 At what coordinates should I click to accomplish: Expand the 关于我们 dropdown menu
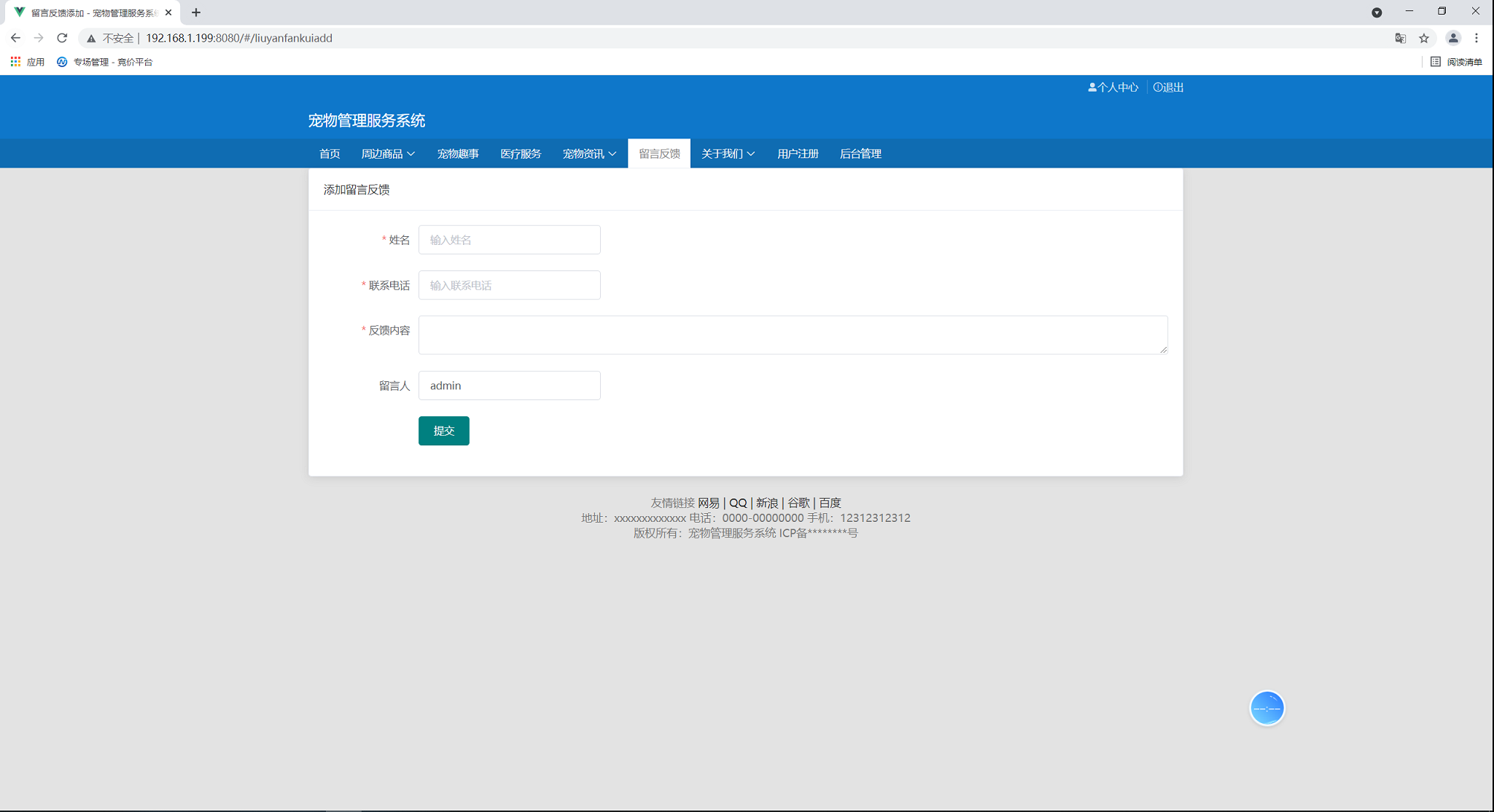point(728,154)
